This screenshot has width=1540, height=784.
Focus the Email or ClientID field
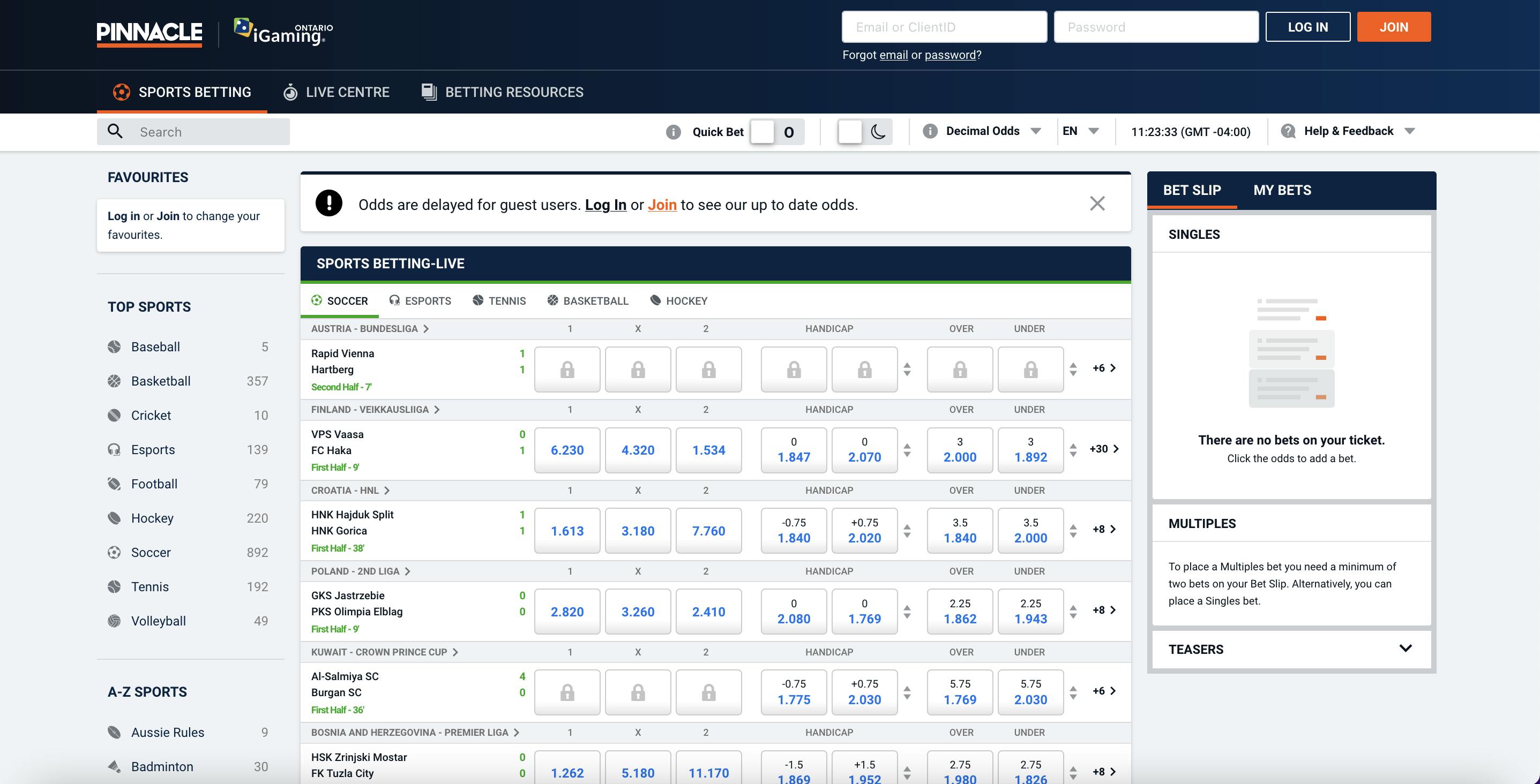tap(944, 27)
